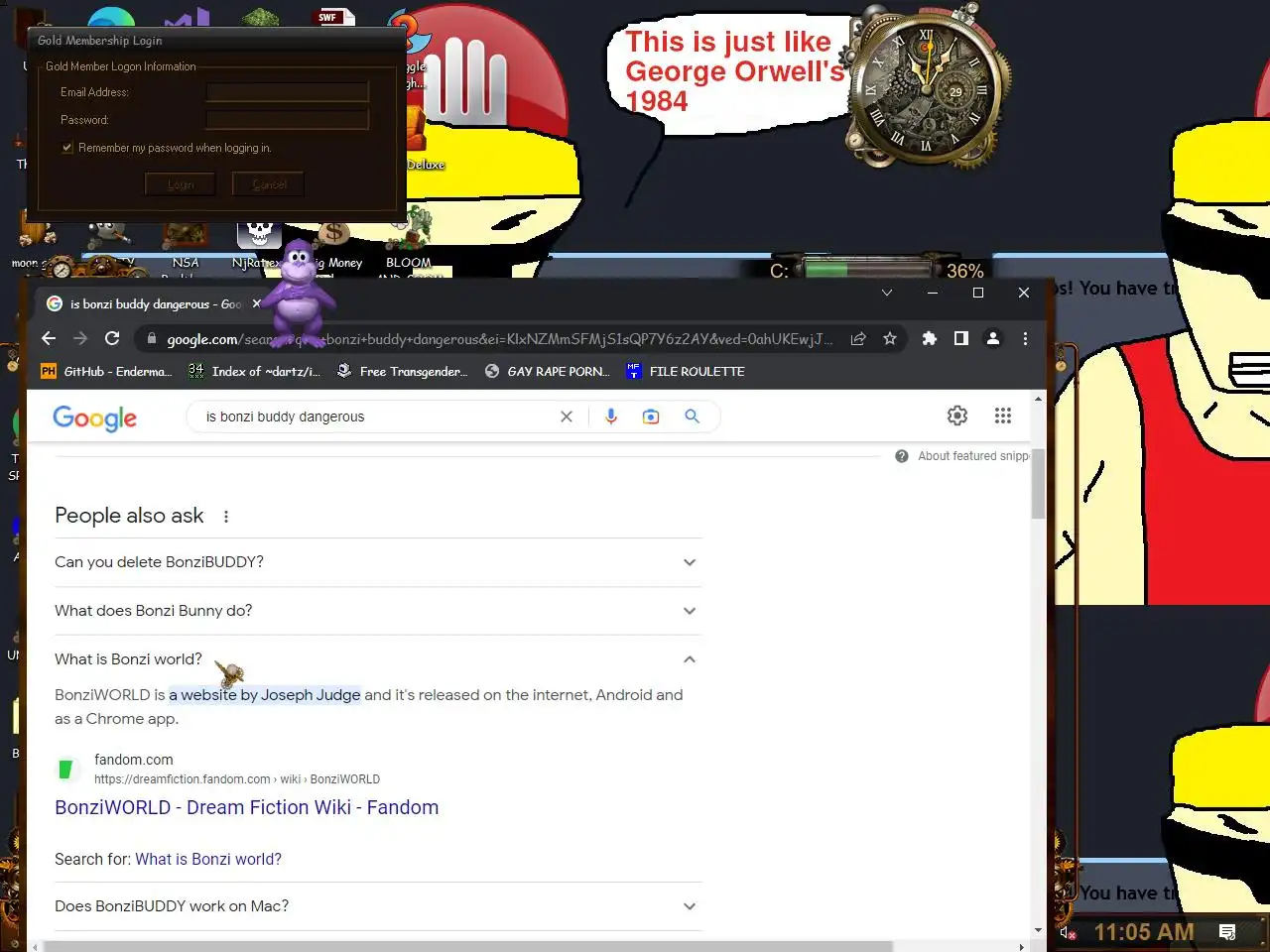Focus the Google search query box
Image resolution: width=1270 pixels, height=952 pixels.
pyautogui.click(x=377, y=416)
